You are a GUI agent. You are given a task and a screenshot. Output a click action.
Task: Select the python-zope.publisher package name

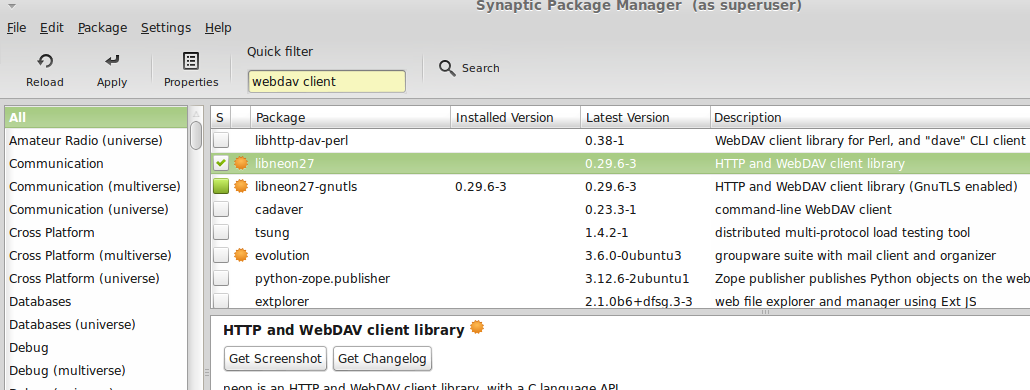[323, 278]
